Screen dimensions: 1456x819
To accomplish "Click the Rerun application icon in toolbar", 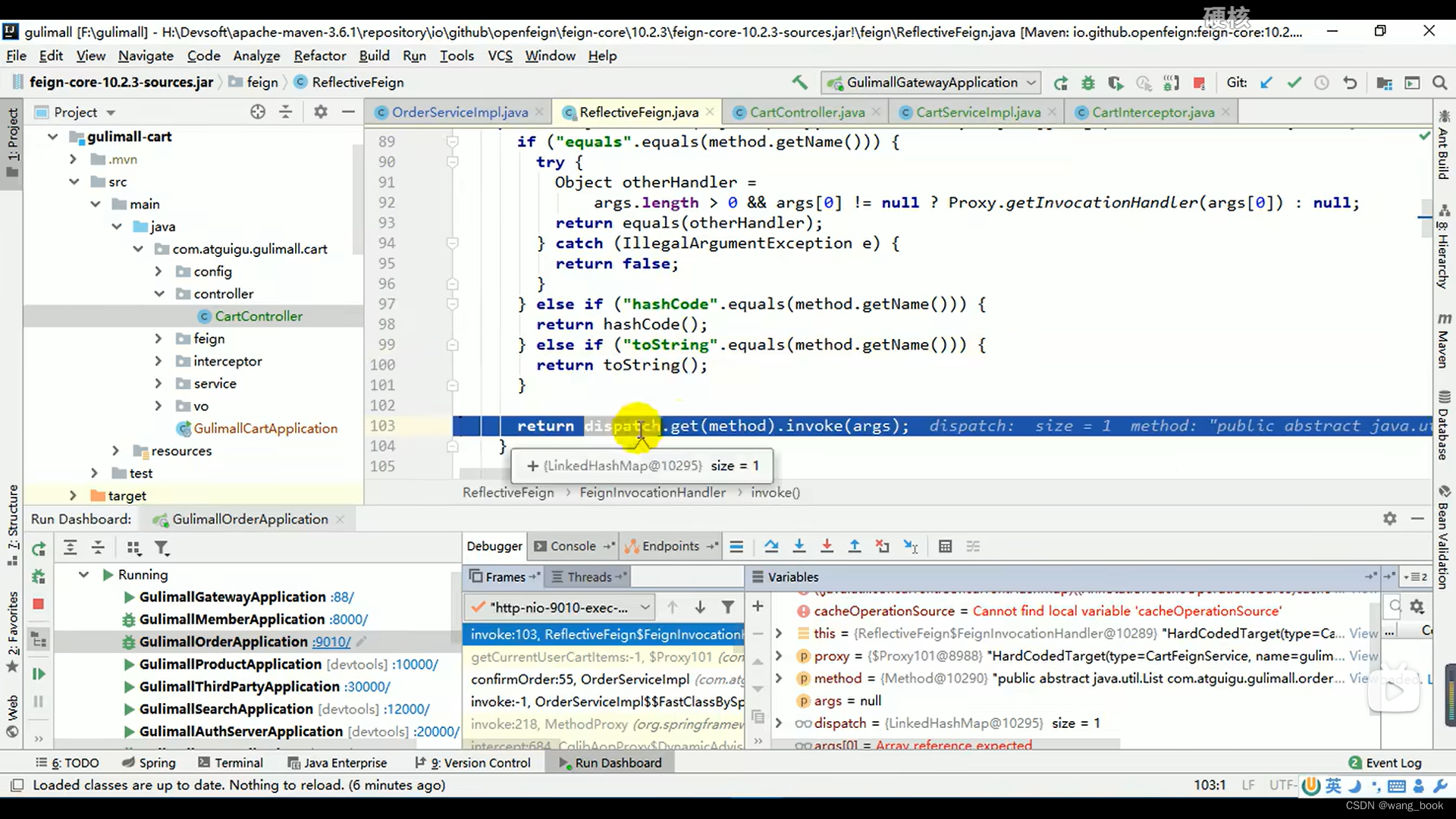I will click(x=1060, y=83).
